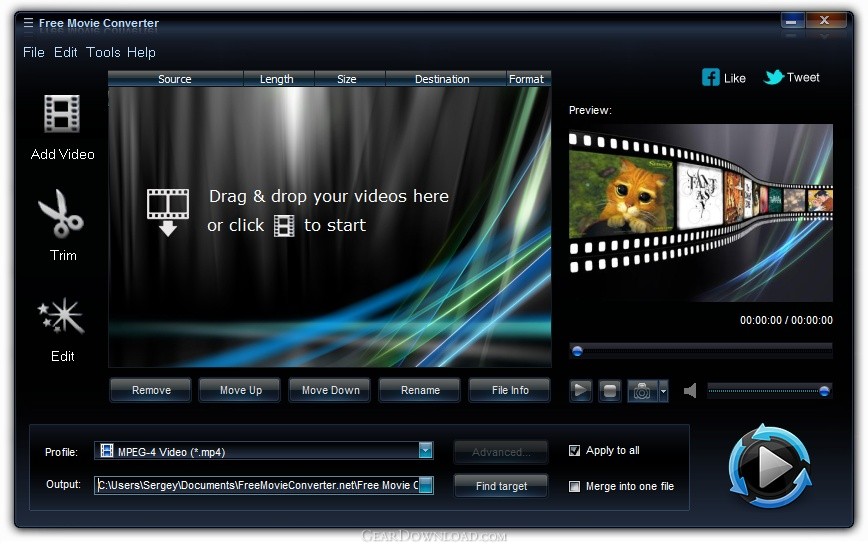Open the Profile format dropdown

coord(425,450)
